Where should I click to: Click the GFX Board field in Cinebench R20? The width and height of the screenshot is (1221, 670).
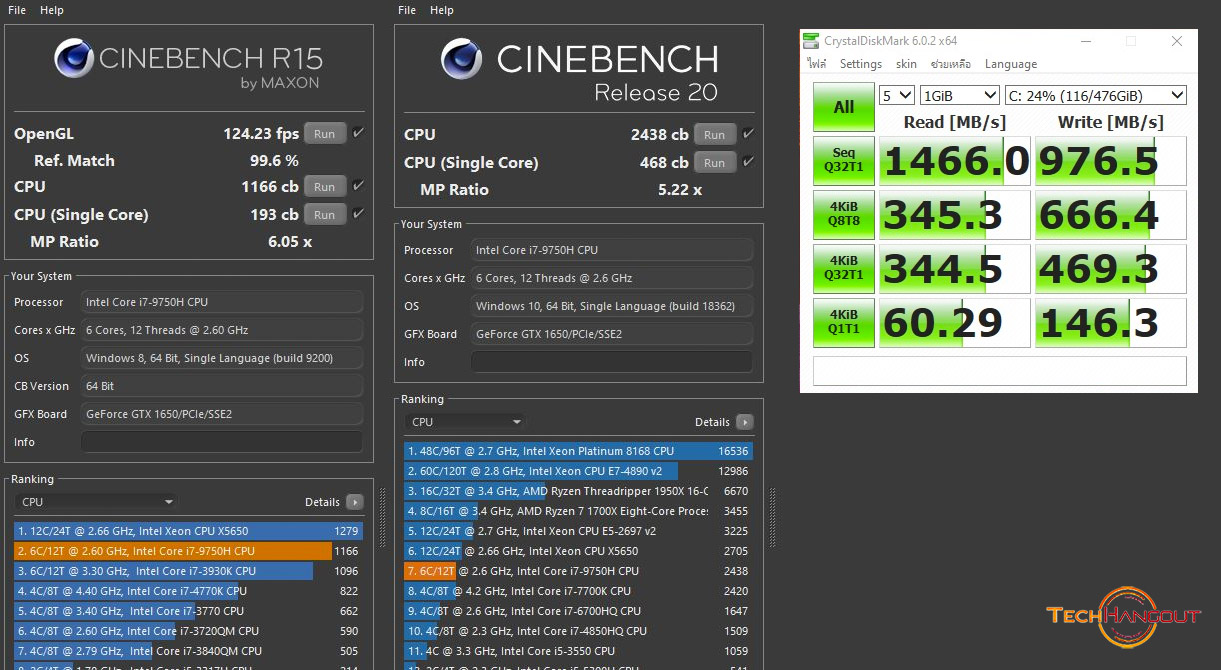coord(612,334)
